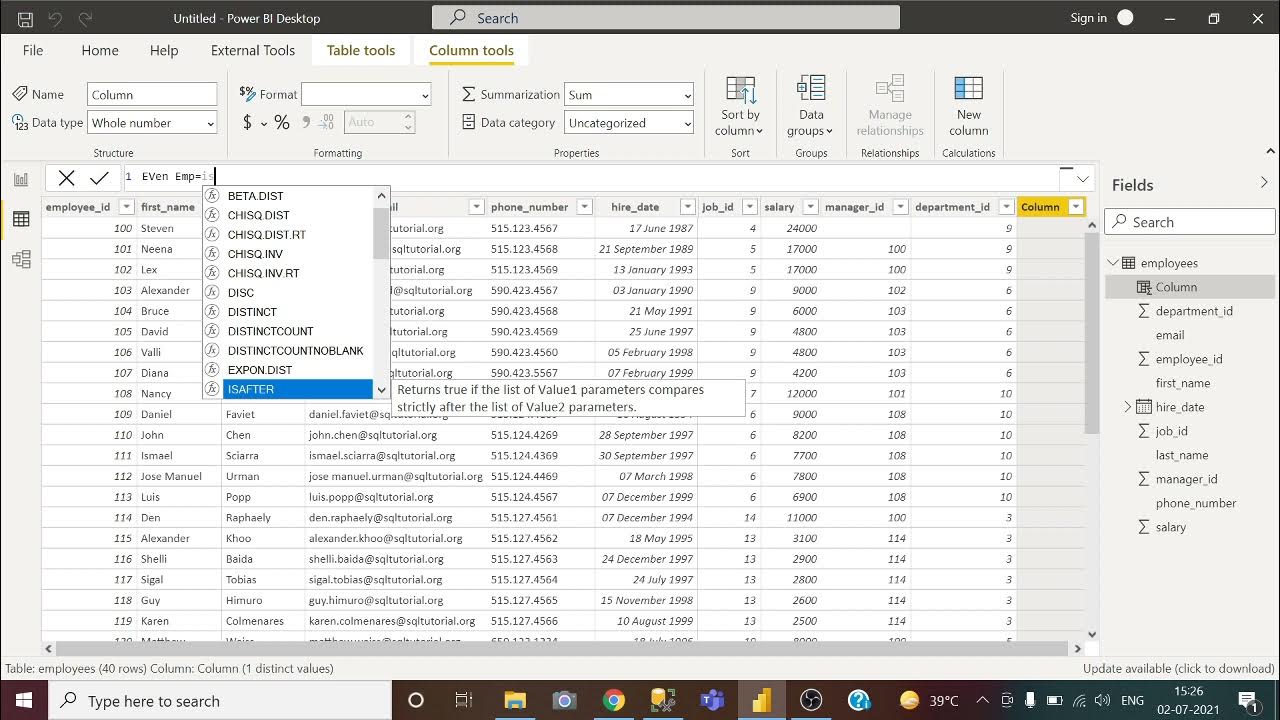Image resolution: width=1280 pixels, height=720 pixels.
Task: Commit the formula with checkmark icon
Action: 99,178
